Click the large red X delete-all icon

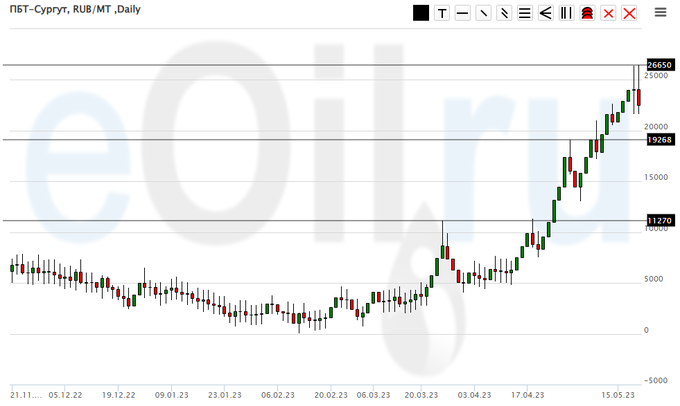[629, 13]
